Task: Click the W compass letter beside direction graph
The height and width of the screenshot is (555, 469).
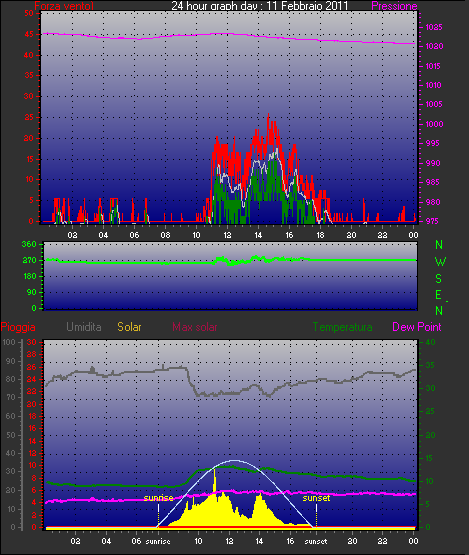Action: pos(440,262)
